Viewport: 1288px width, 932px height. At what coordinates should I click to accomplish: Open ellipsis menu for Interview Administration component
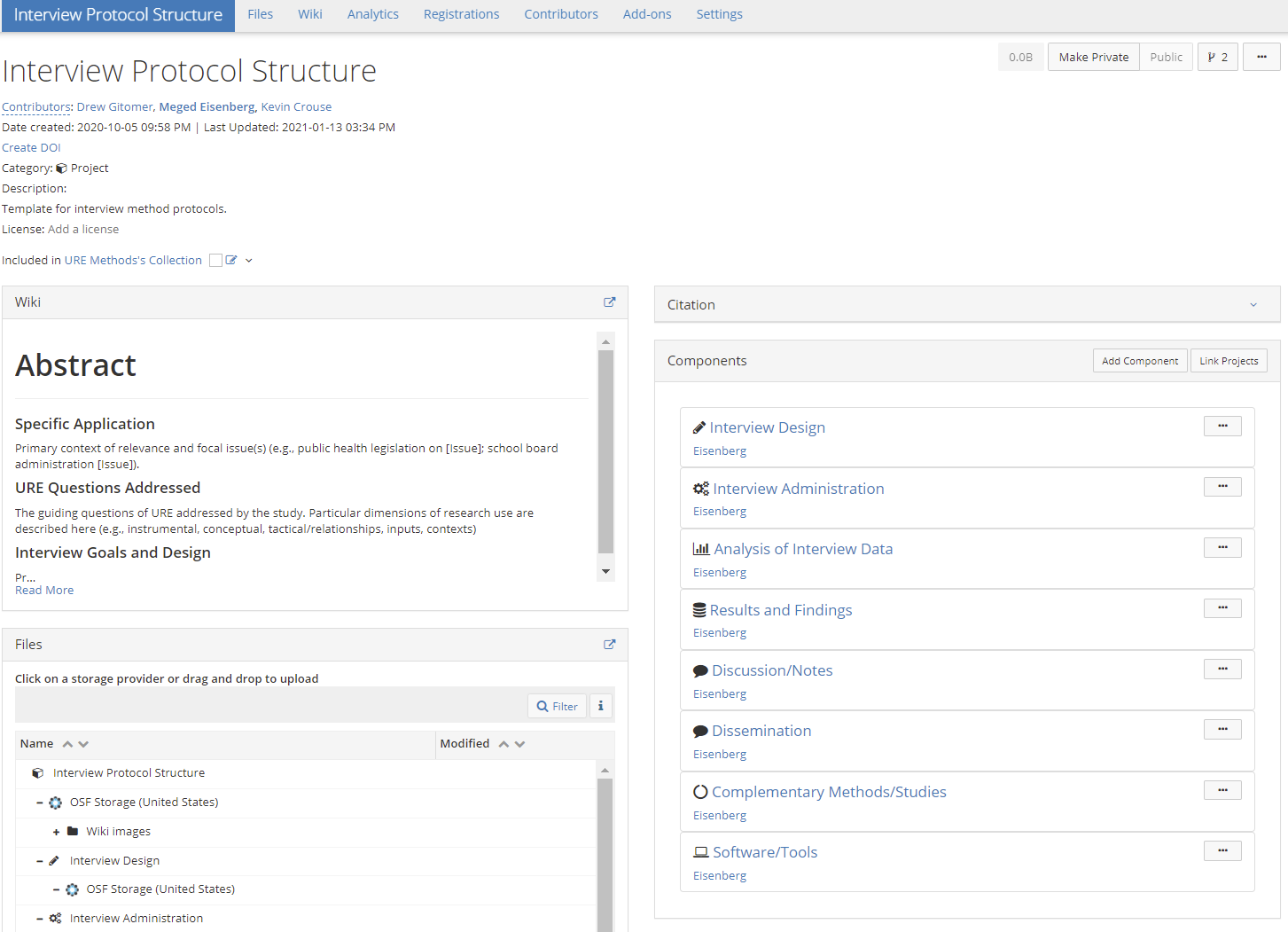pyautogui.click(x=1222, y=487)
